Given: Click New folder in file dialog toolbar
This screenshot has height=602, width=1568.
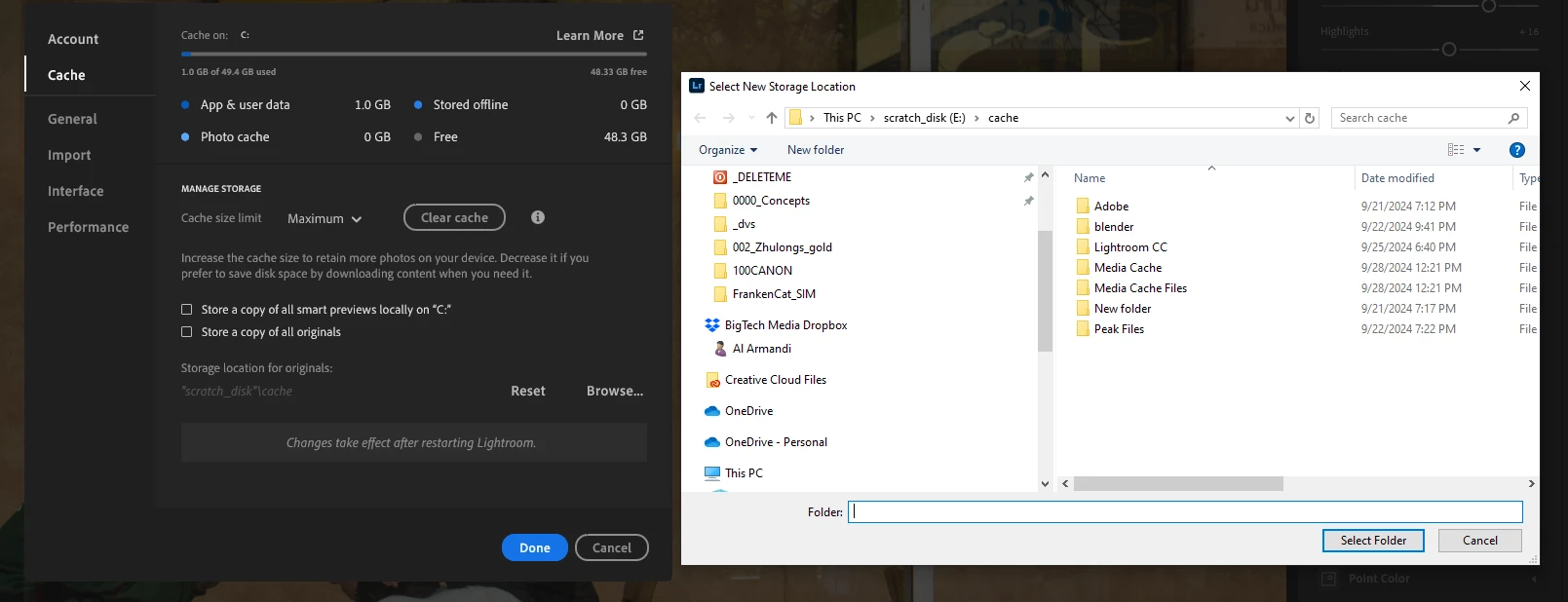Looking at the screenshot, I should coord(816,150).
